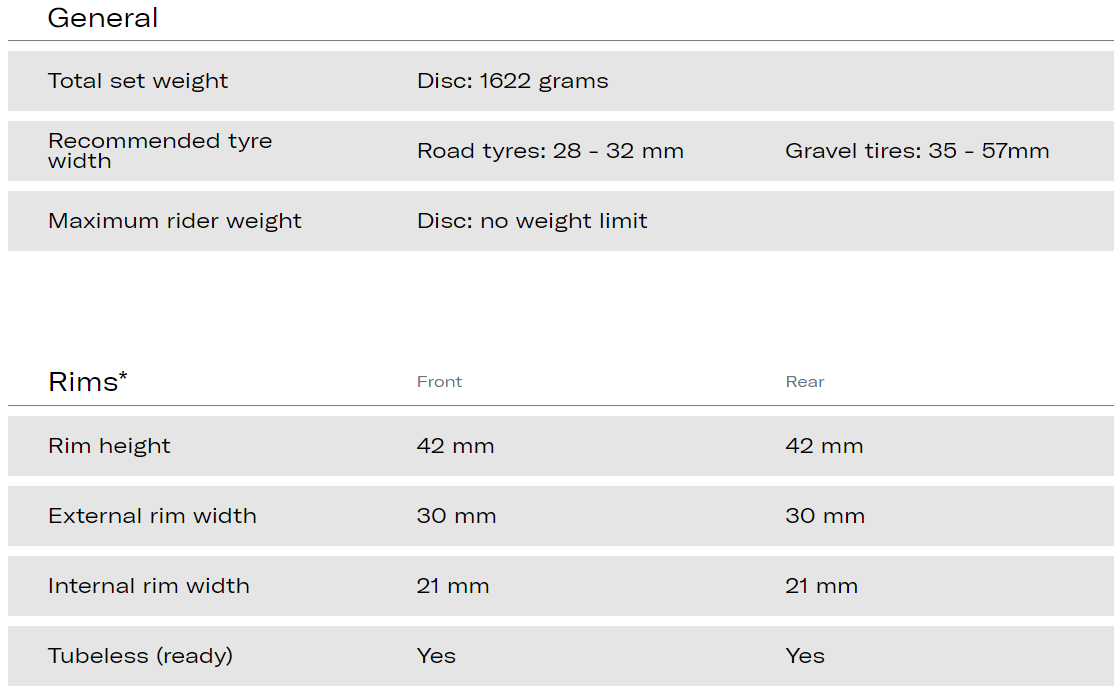The image size is (1120, 693).
Task: Select the Recommended tyre width label
Action: coord(160,151)
